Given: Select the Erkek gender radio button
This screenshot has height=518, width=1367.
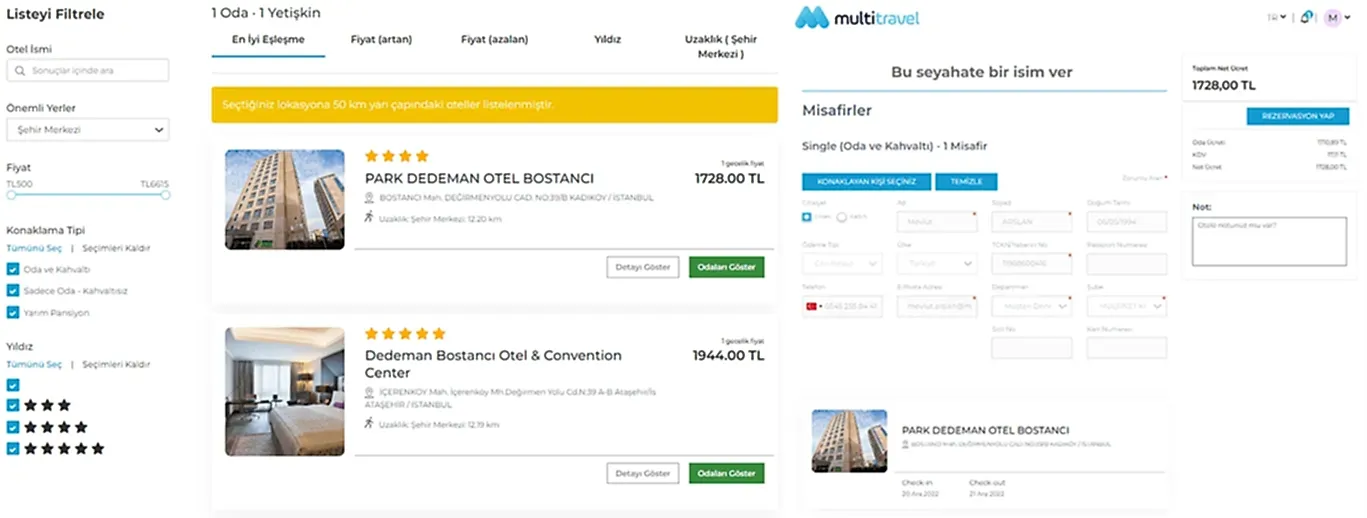Looking at the screenshot, I should 807,217.
